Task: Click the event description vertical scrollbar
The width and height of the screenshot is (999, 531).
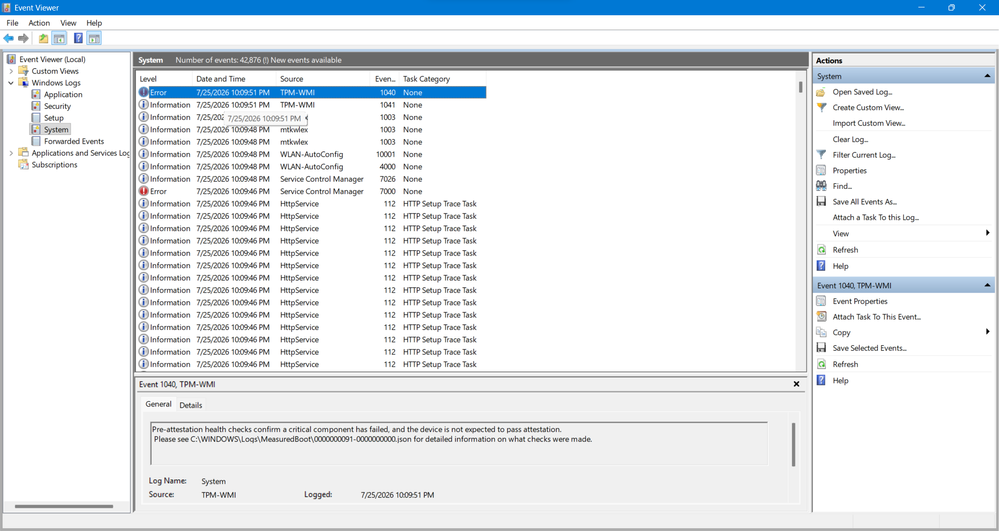Action: 793,444
